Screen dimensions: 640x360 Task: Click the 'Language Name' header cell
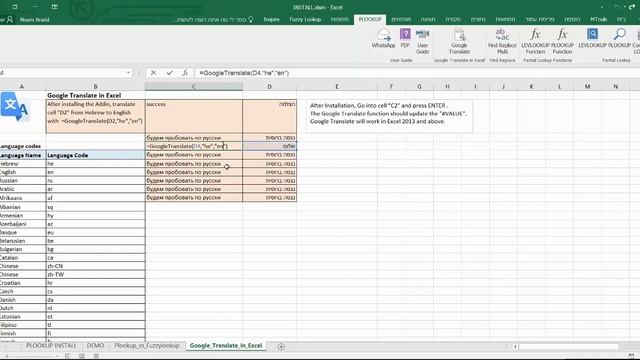(x=23, y=155)
